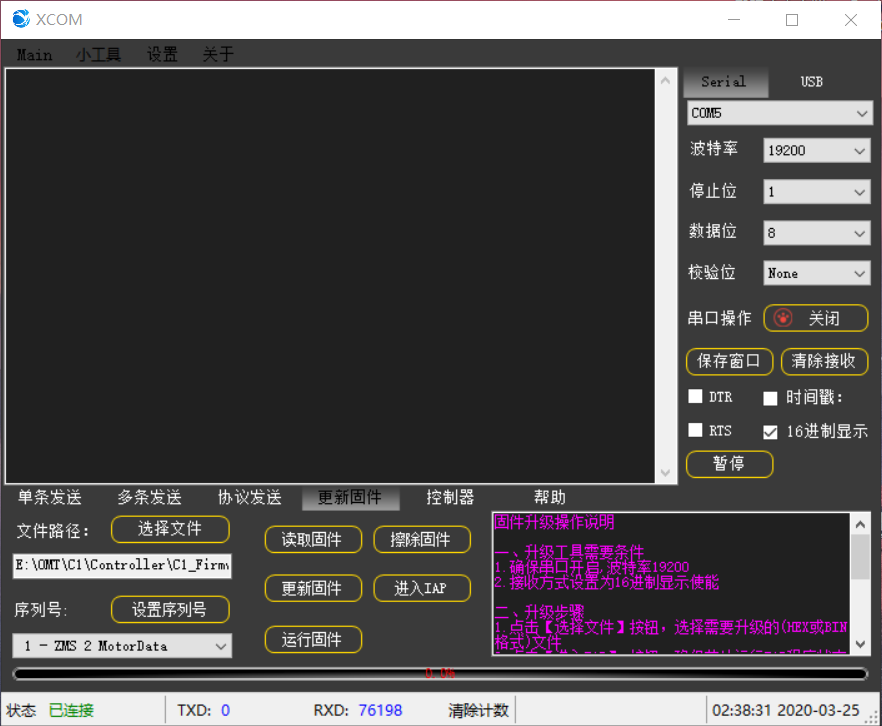Click the 串口操作 label

pyautogui.click(x=719, y=318)
